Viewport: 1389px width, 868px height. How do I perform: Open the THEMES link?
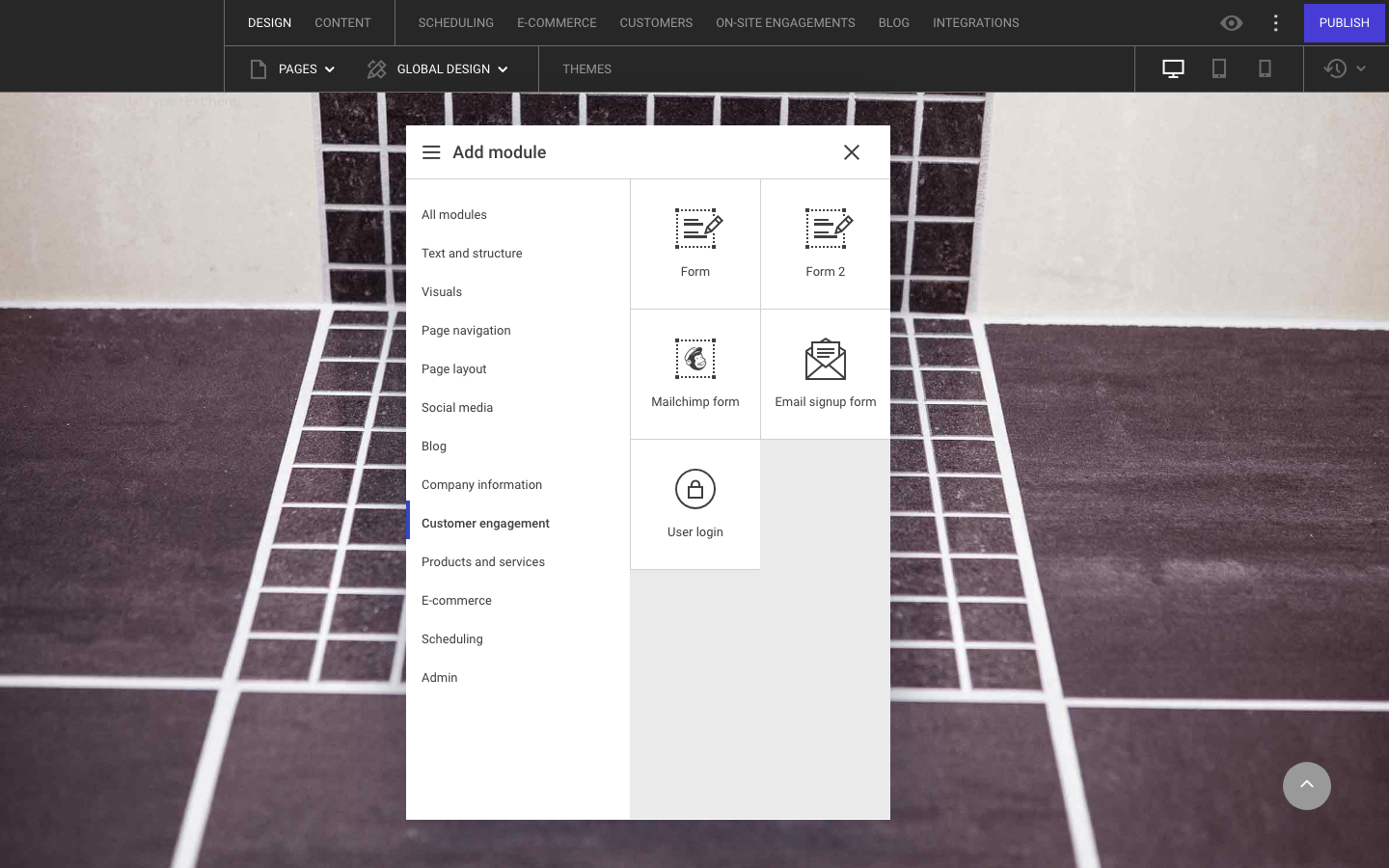586,68
